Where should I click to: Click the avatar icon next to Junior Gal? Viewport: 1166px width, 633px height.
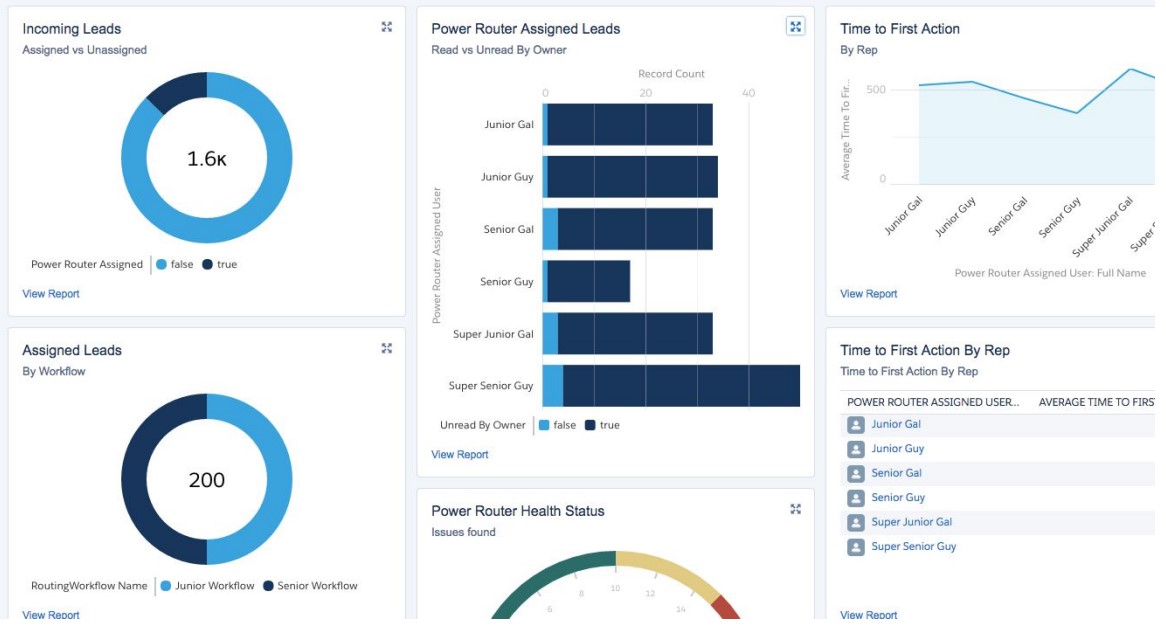856,425
